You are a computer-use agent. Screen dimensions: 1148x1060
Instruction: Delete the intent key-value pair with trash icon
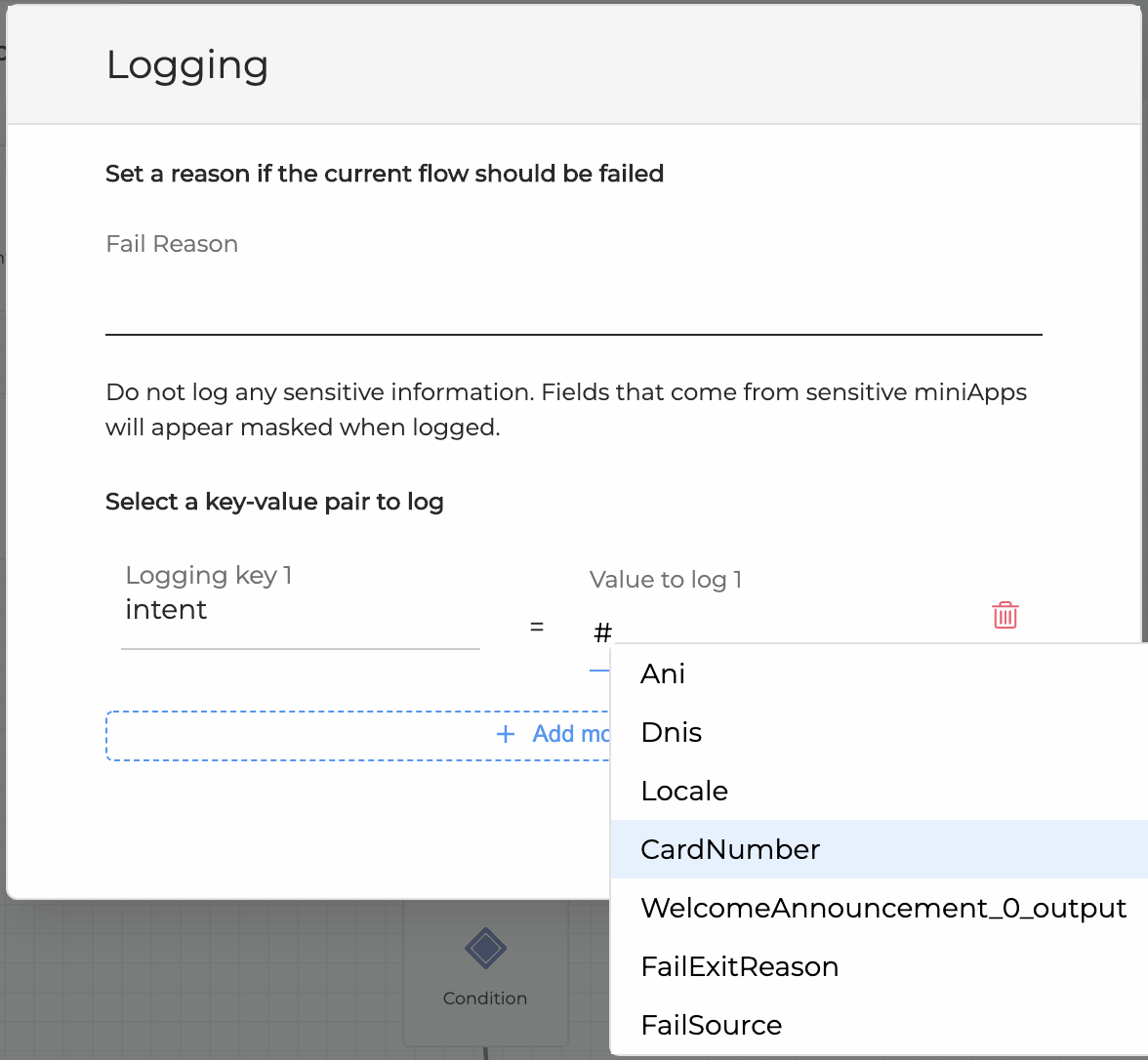[1004, 615]
